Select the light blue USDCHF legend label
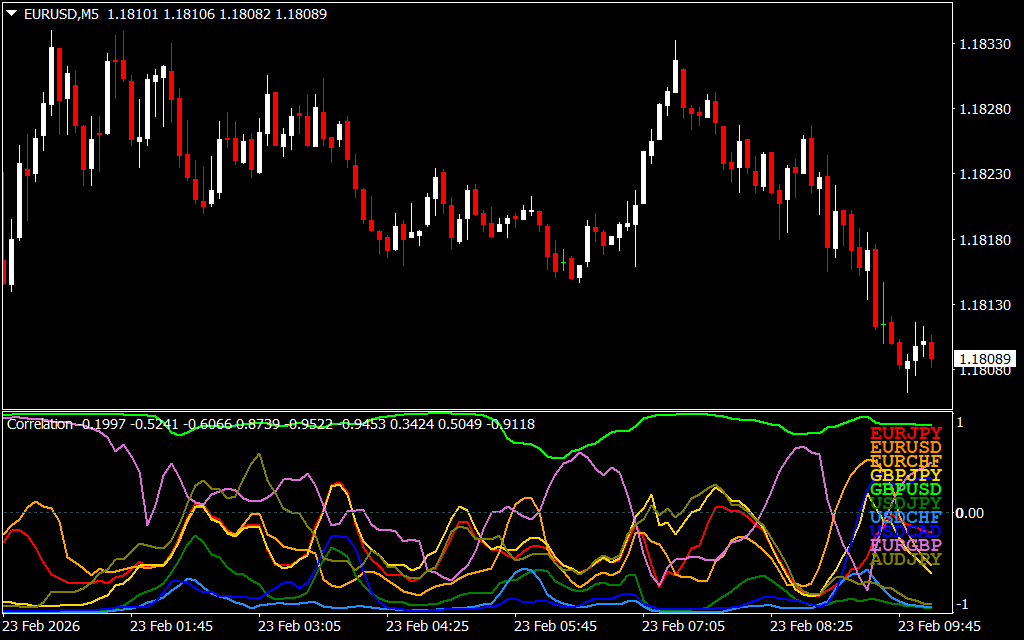The image size is (1024, 640). pyautogui.click(x=906, y=517)
